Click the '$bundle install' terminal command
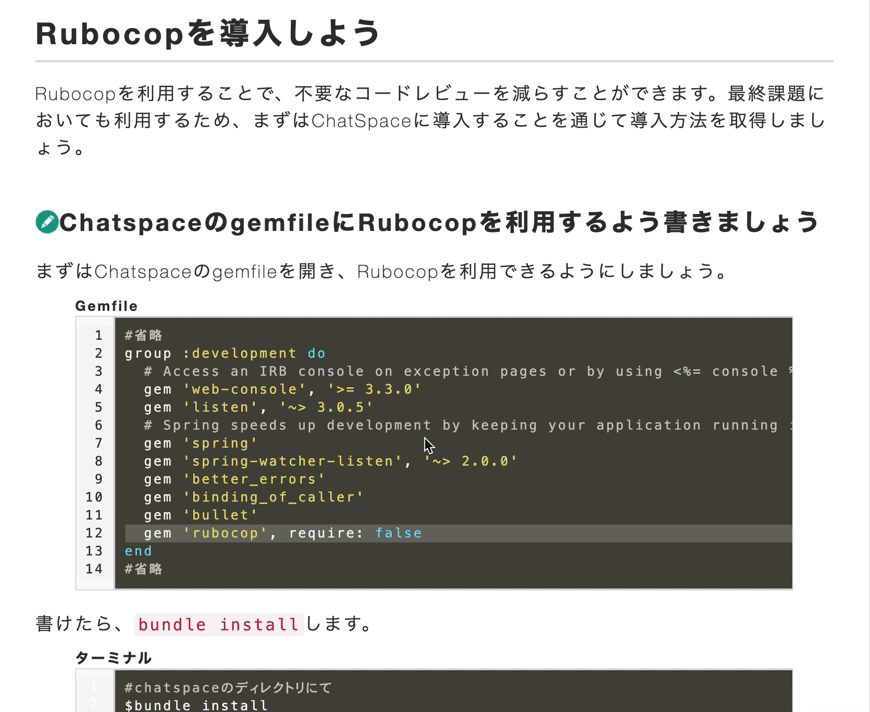This screenshot has width=870, height=712. pyautogui.click(x=196, y=705)
